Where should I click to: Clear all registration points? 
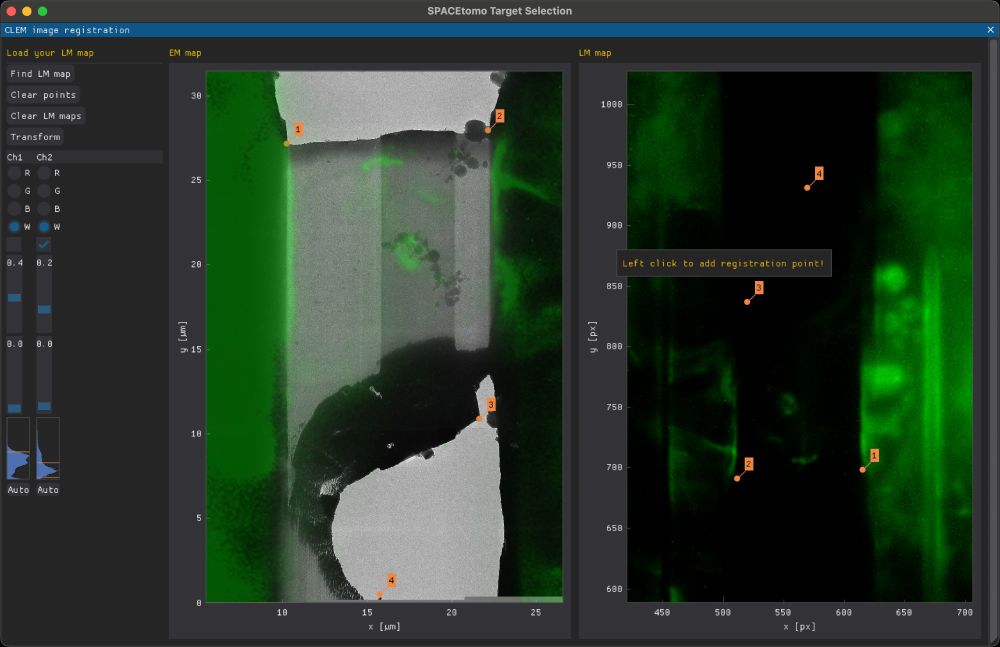(x=43, y=95)
